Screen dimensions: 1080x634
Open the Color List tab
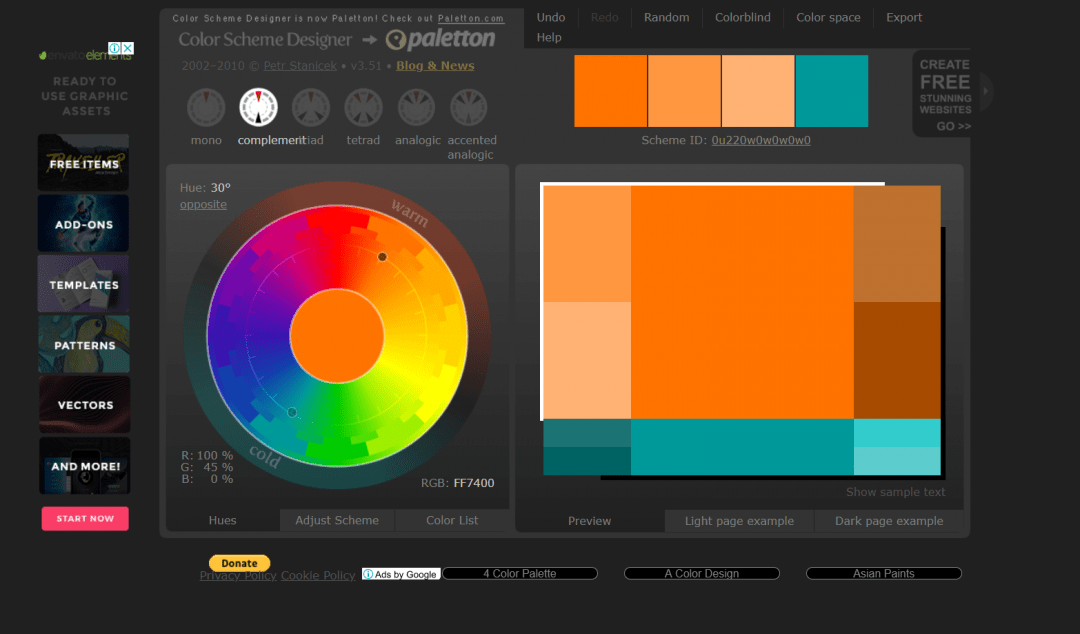pyautogui.click(x=452, y=520)
